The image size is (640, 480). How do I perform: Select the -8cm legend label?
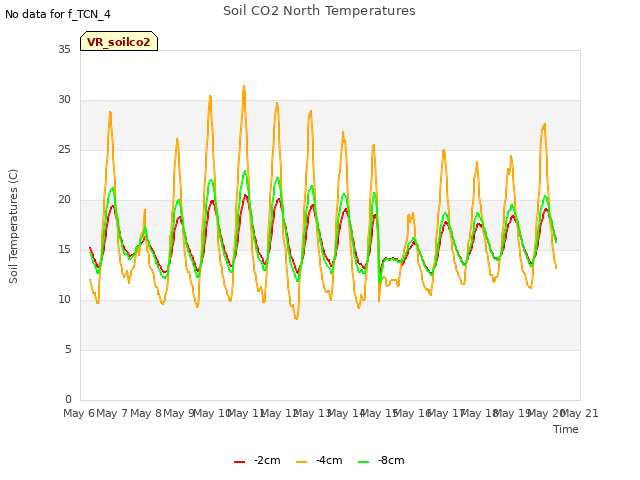click(391, 460)
